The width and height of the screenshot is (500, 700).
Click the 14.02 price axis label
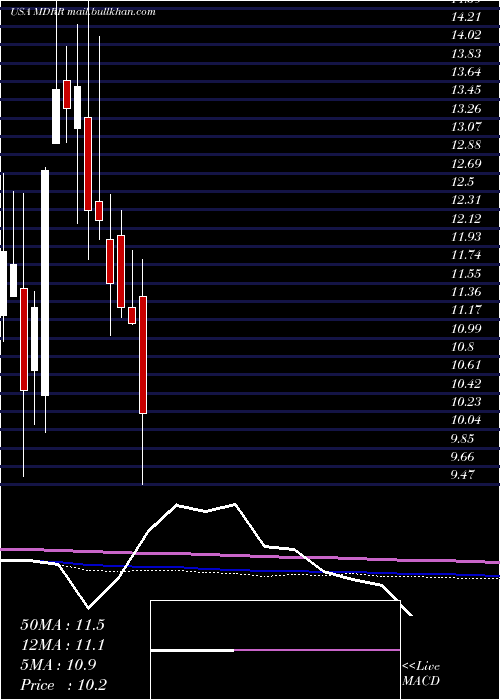pos(466,35)
